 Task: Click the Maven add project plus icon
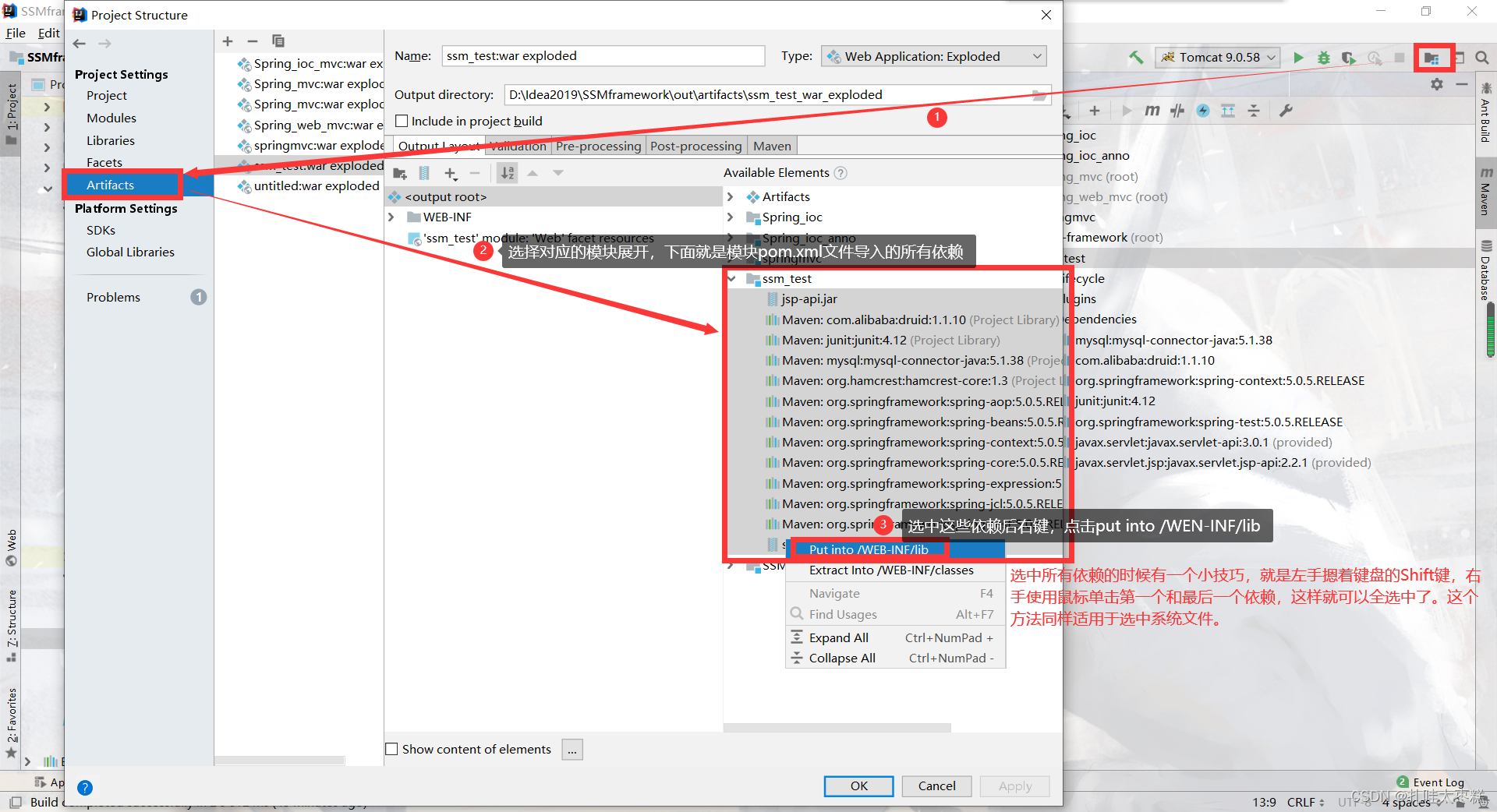tap(1095, 111)
